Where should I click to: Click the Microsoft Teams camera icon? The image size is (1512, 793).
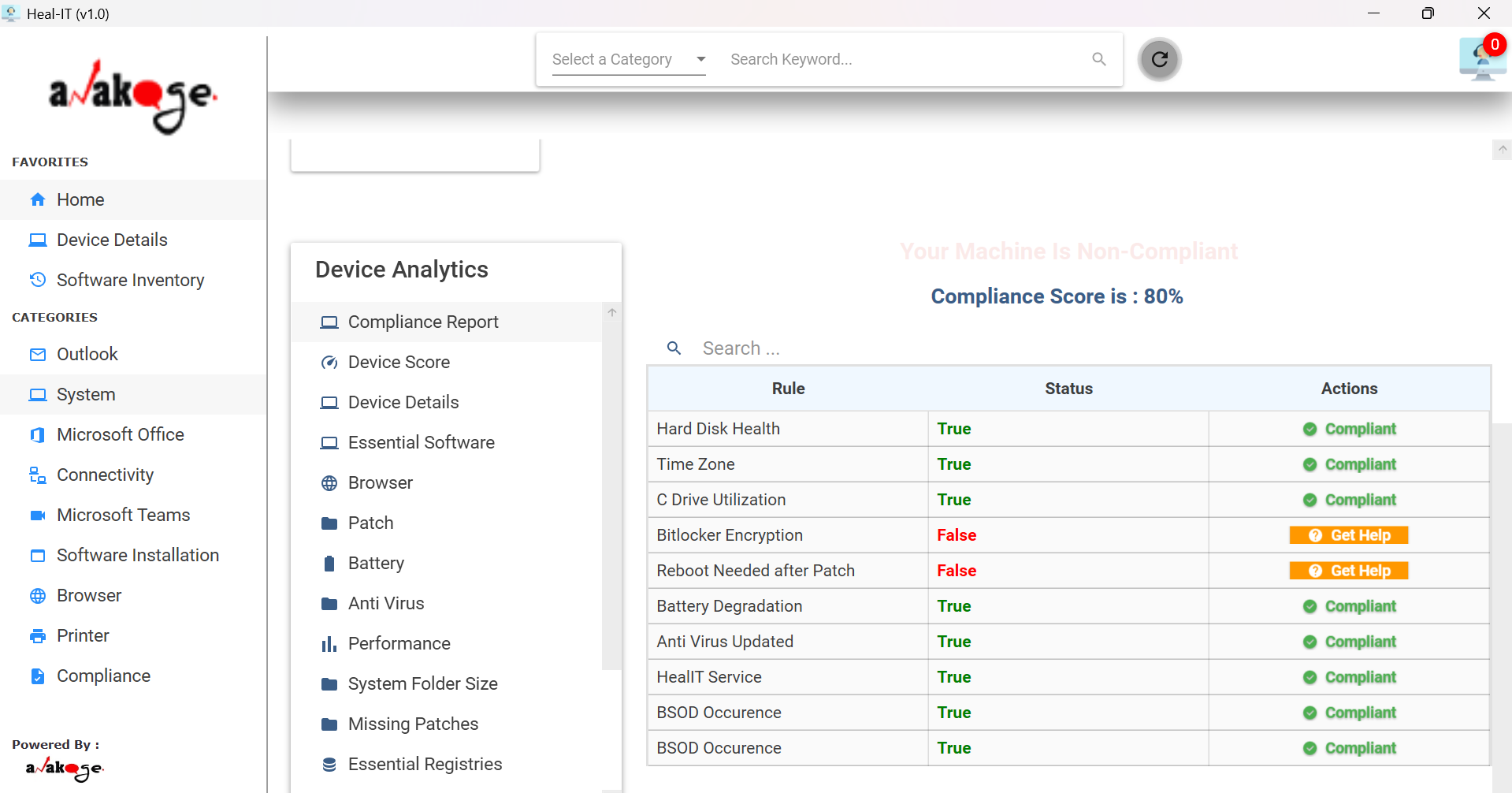pos(38,515)
